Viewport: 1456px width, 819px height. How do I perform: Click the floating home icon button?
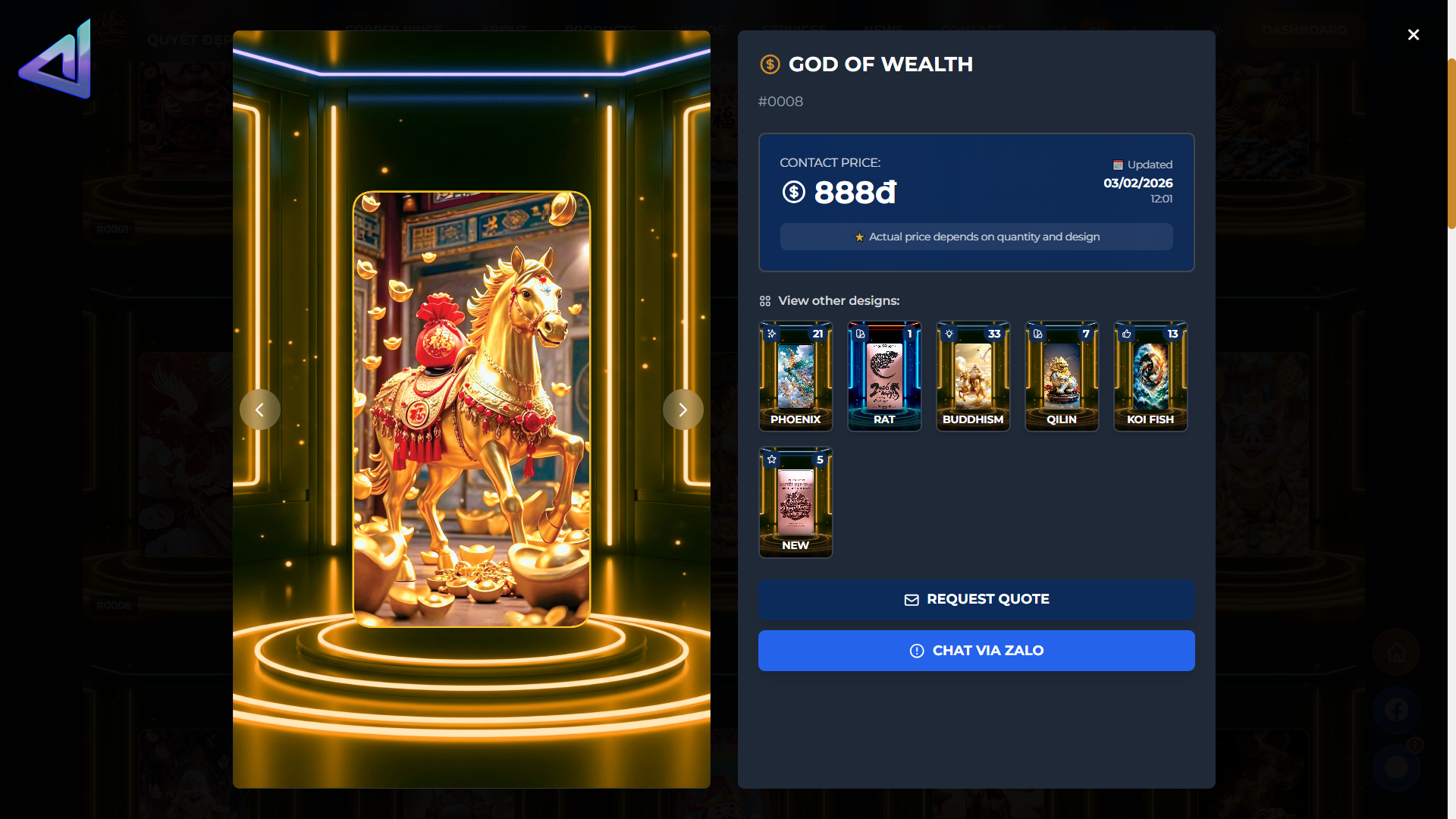[1396, 652]
